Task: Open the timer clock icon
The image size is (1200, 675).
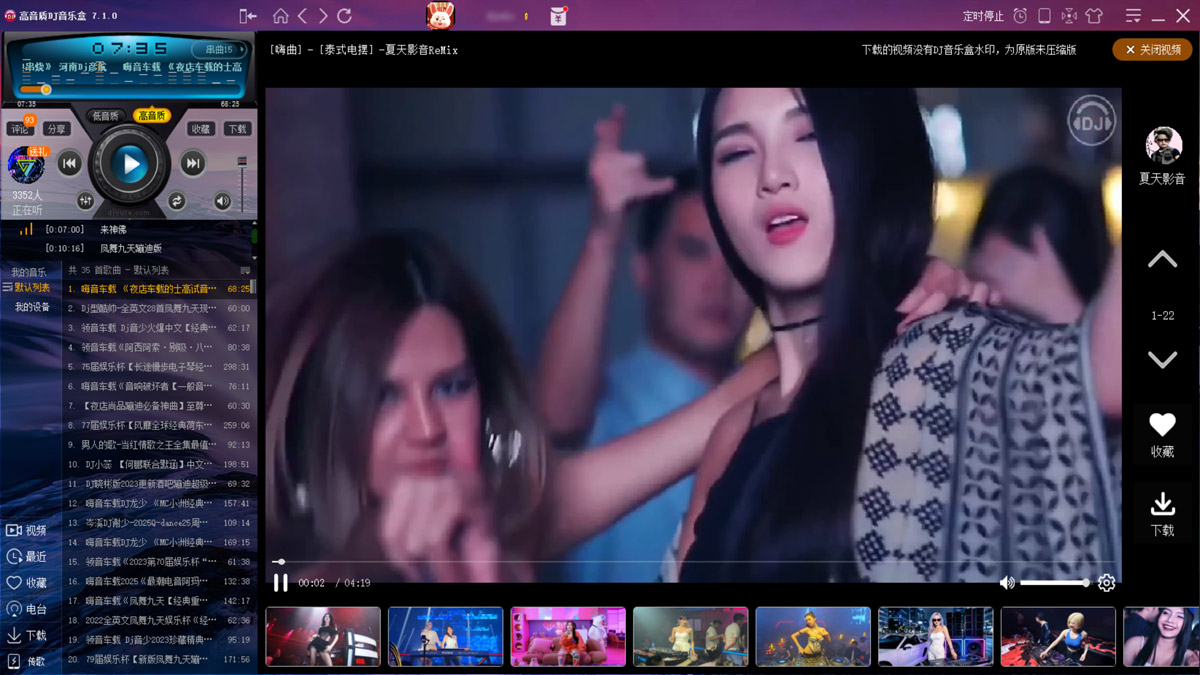Action: pos(1020,16)
